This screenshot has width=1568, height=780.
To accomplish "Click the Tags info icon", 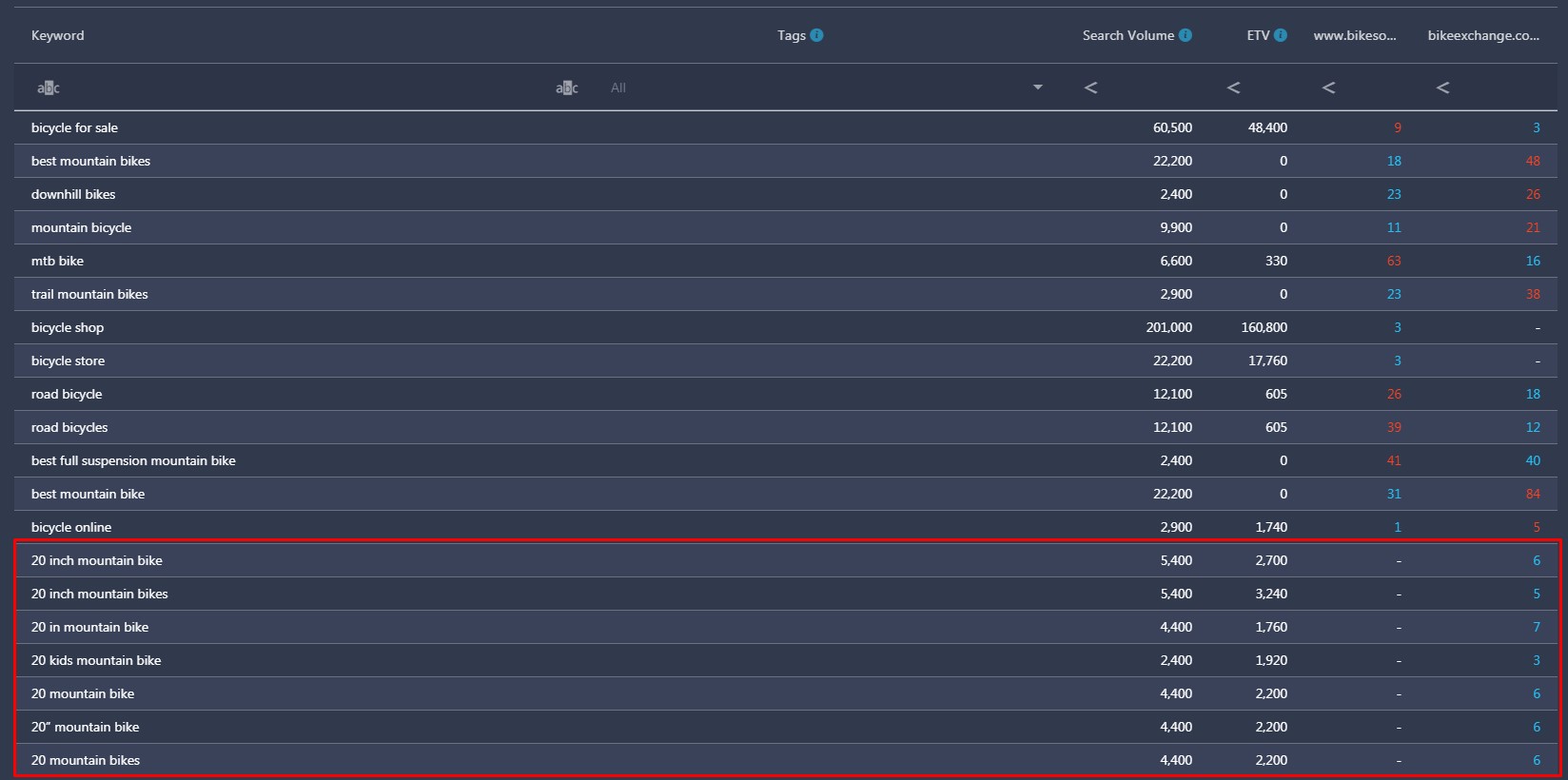I will click(816, 35).
